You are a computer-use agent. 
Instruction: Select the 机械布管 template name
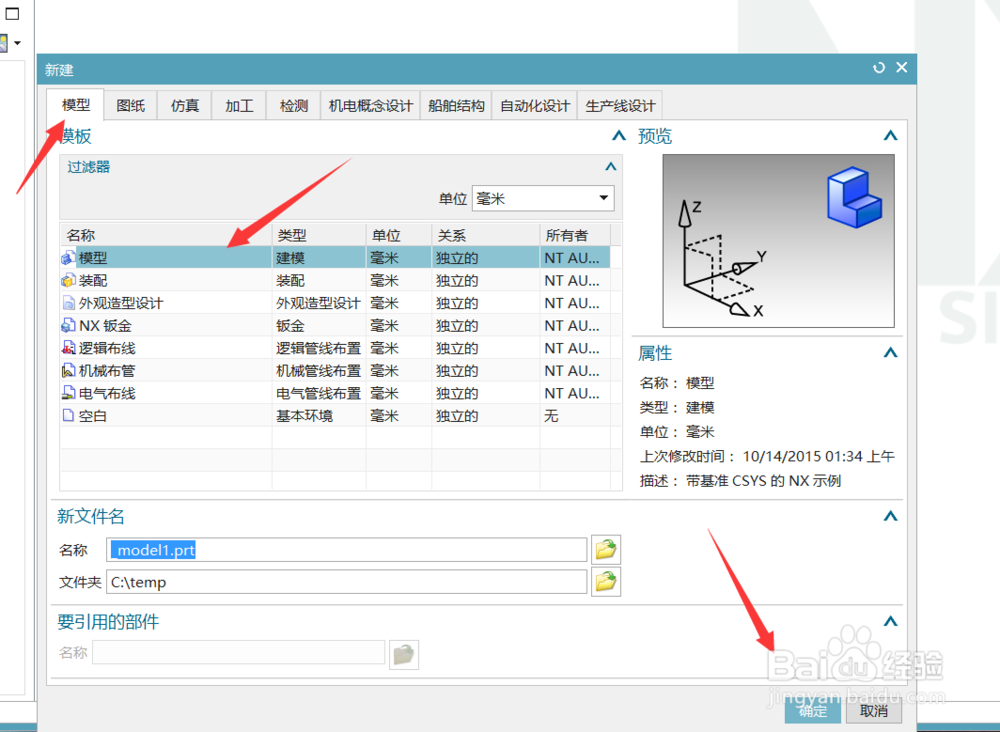pyautogui.click(x=107, y=370)
